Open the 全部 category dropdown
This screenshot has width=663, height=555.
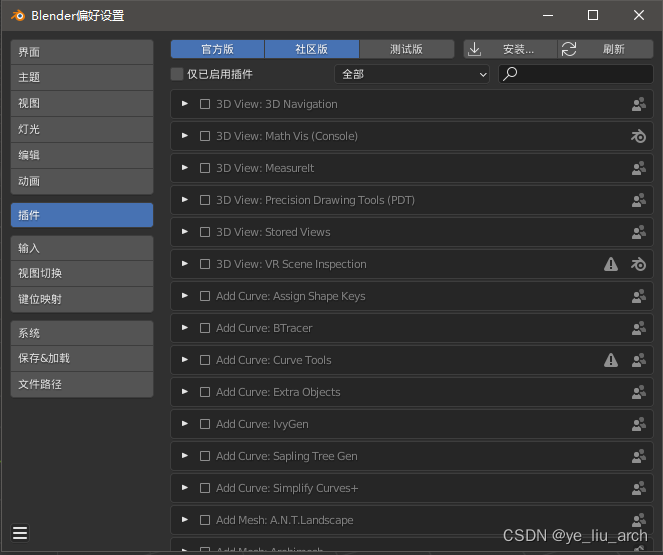pyautogui.click(x=412, y=74)
